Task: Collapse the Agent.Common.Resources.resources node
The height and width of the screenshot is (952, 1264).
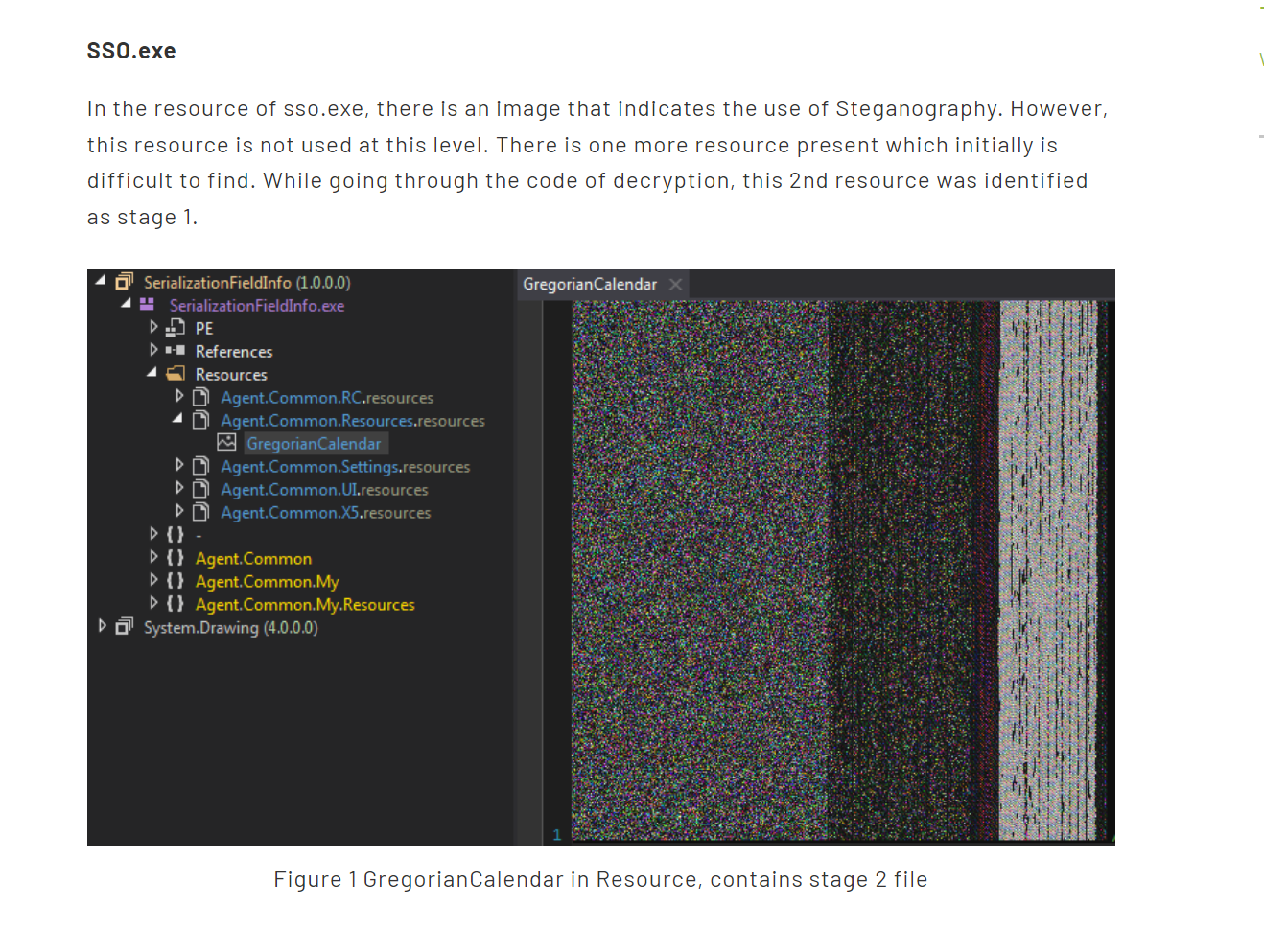Action: click(177, 419)
